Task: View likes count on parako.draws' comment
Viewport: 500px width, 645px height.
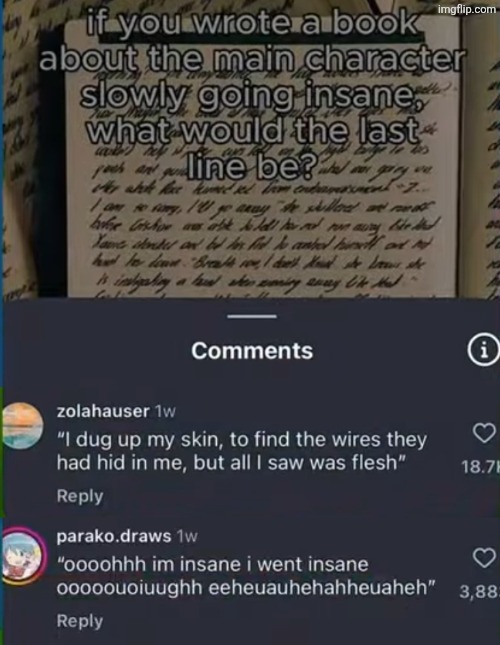Action: point(479,592)
